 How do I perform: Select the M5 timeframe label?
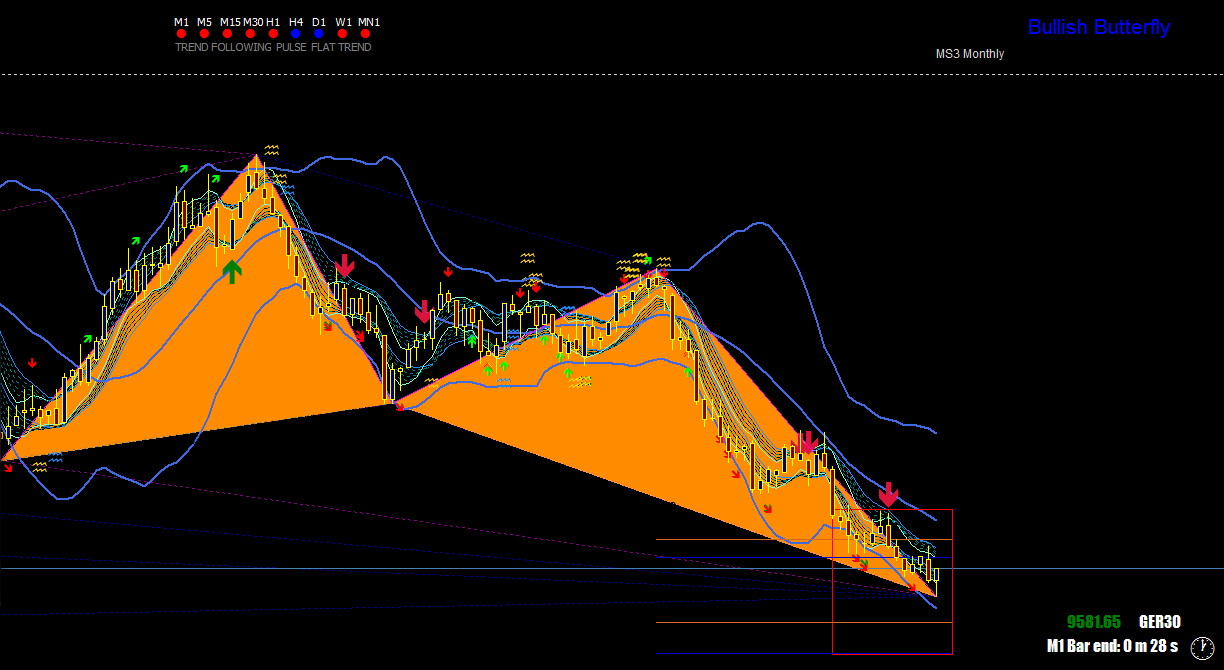[x=204, y=22]
